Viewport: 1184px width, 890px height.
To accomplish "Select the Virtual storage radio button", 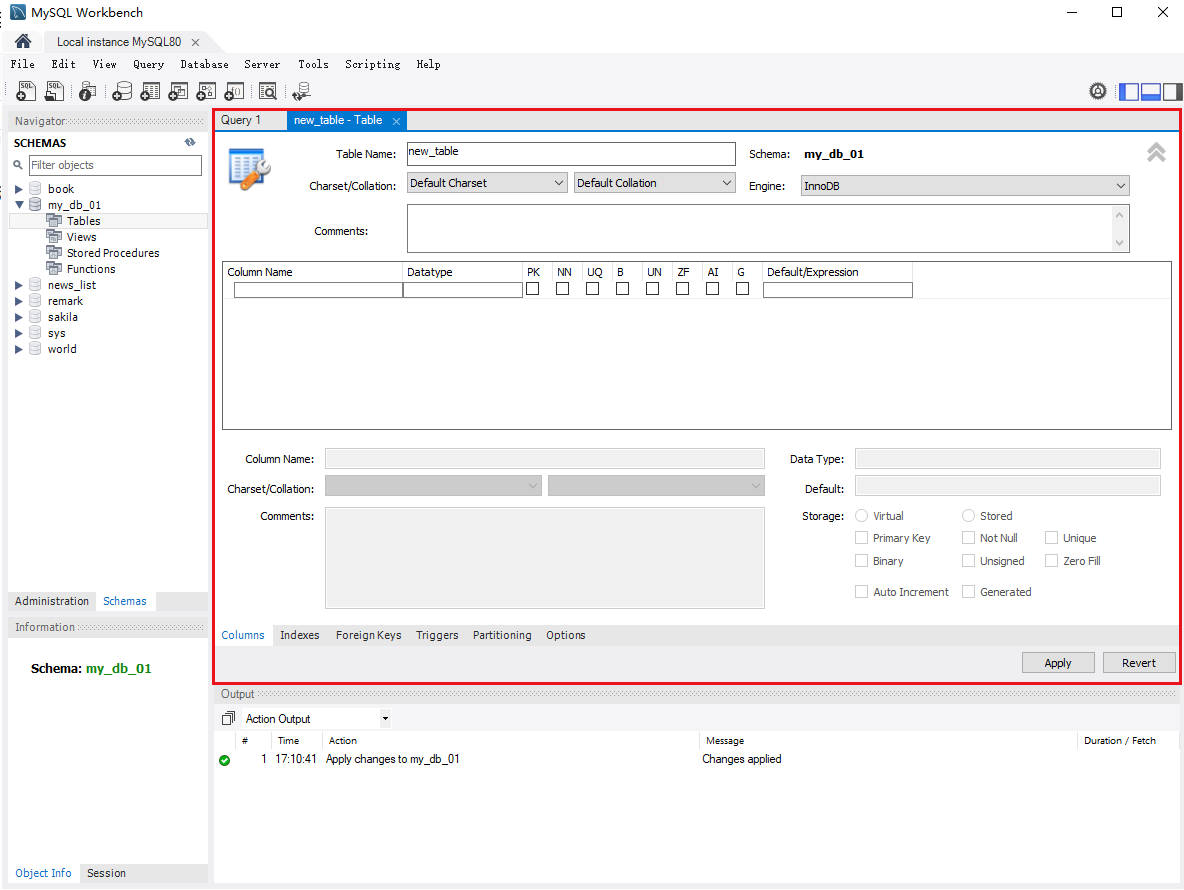I will click(x=862, y=516).
